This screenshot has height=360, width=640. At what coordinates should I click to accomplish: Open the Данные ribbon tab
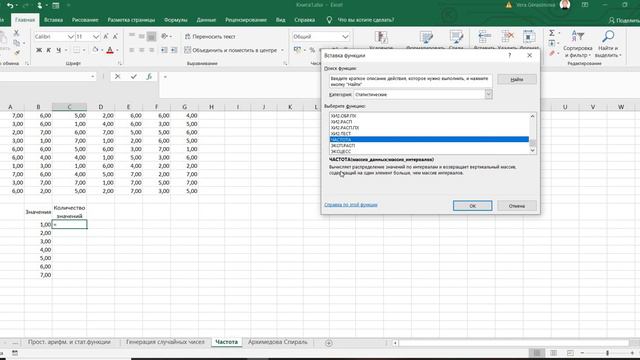point(206,20)
